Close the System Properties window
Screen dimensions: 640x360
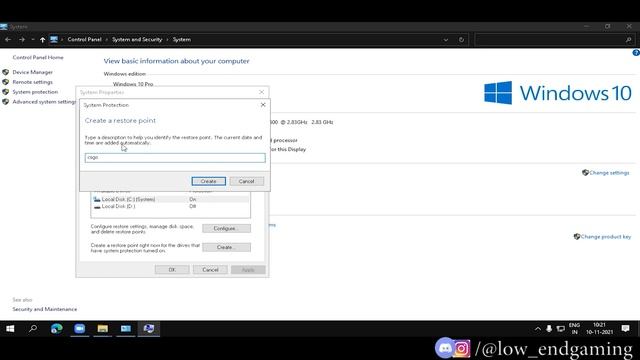pos(262,92)
